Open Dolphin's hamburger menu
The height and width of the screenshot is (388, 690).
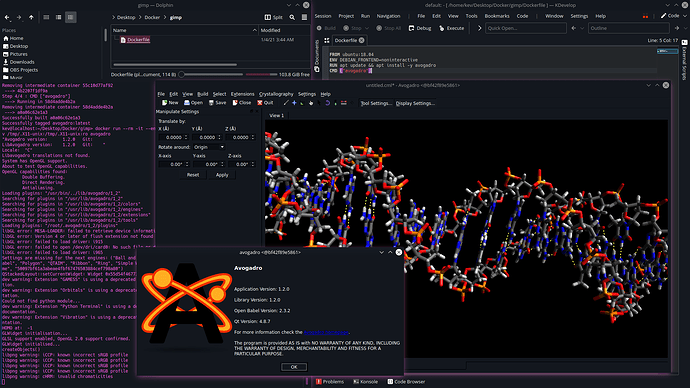point(304,17)
